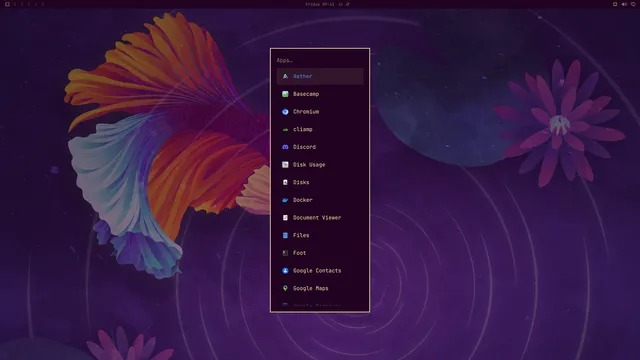The image size is (640, 360).
Task: Click the Disks app icon
Action: click(x=285, y=182)
